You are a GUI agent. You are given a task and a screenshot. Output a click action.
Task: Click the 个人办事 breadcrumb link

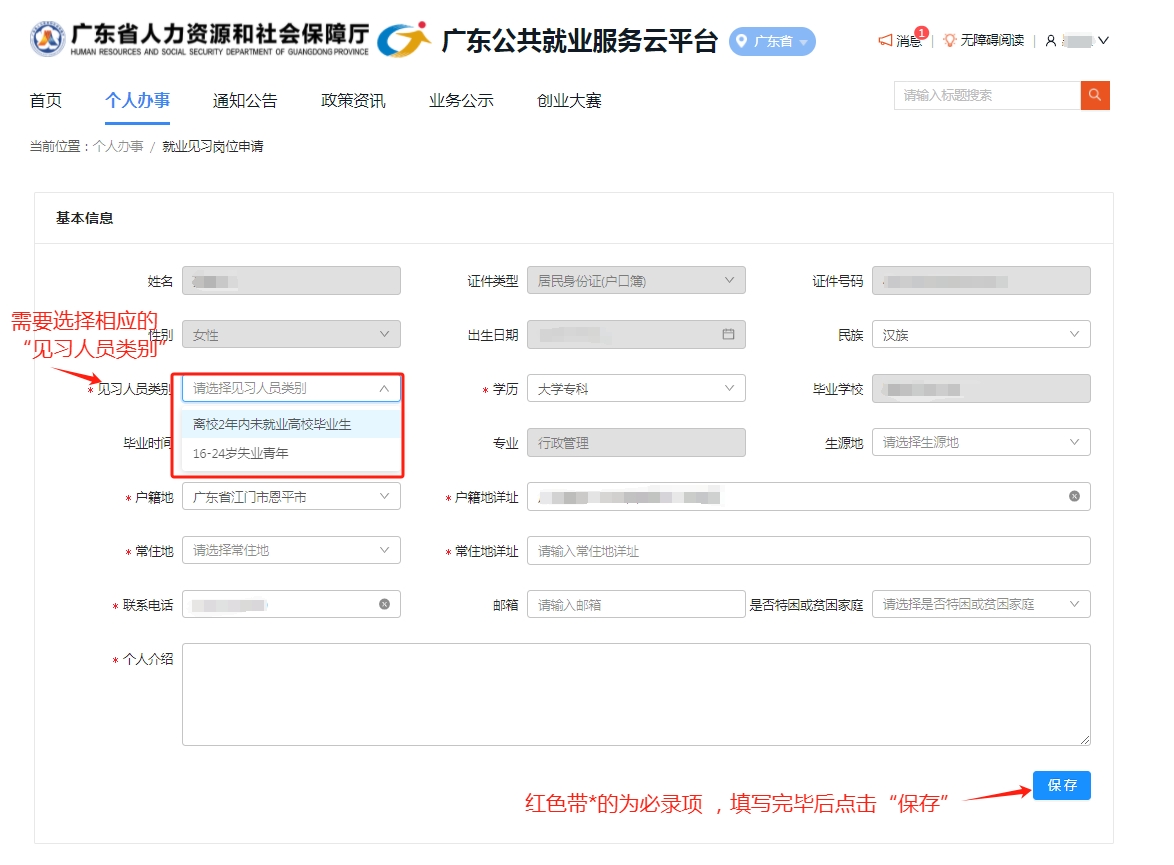tap(118, 147)
